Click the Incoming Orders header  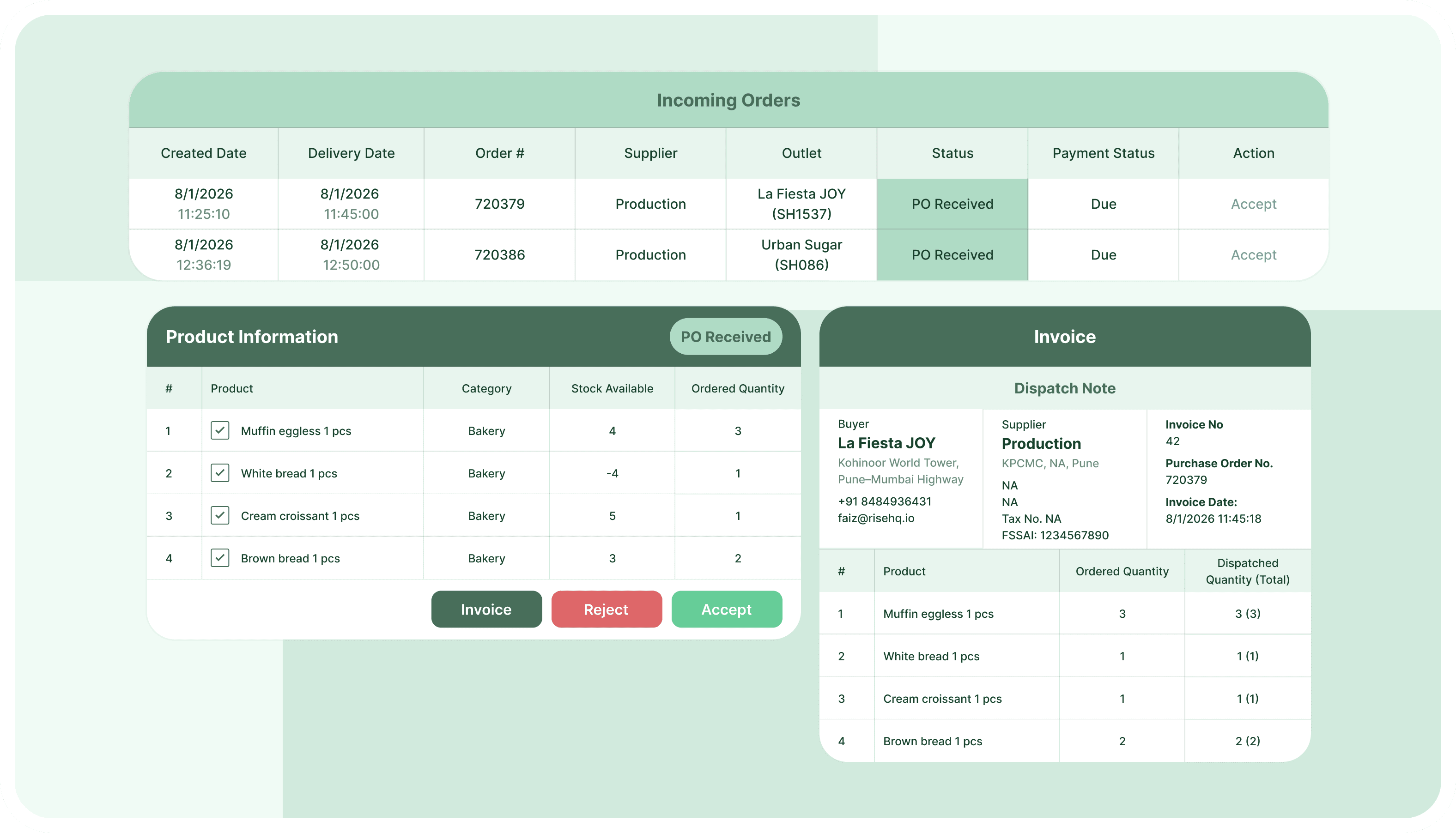(728, 100)
